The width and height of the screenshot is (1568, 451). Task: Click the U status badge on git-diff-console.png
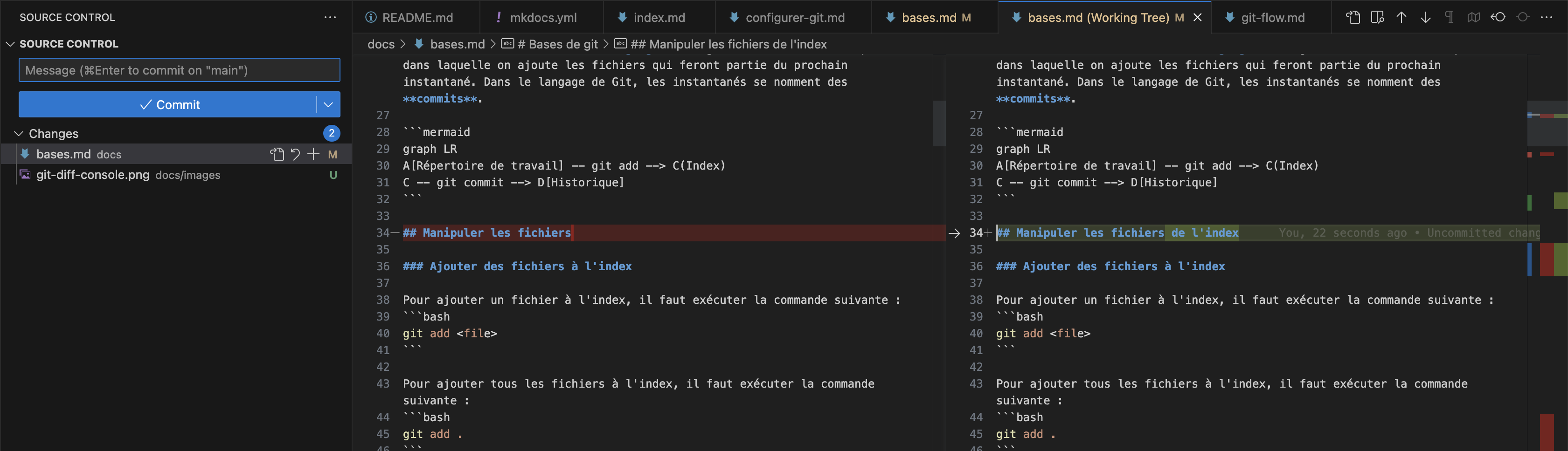(333, 175)
